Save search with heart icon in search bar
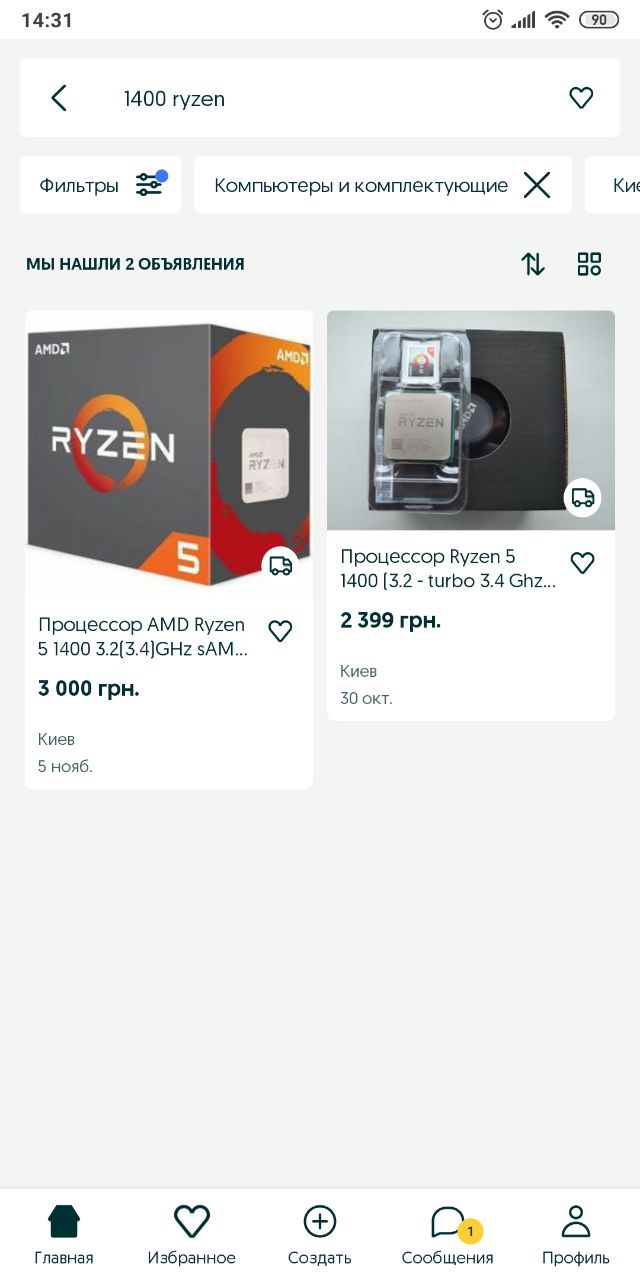 tap(581, 98)
